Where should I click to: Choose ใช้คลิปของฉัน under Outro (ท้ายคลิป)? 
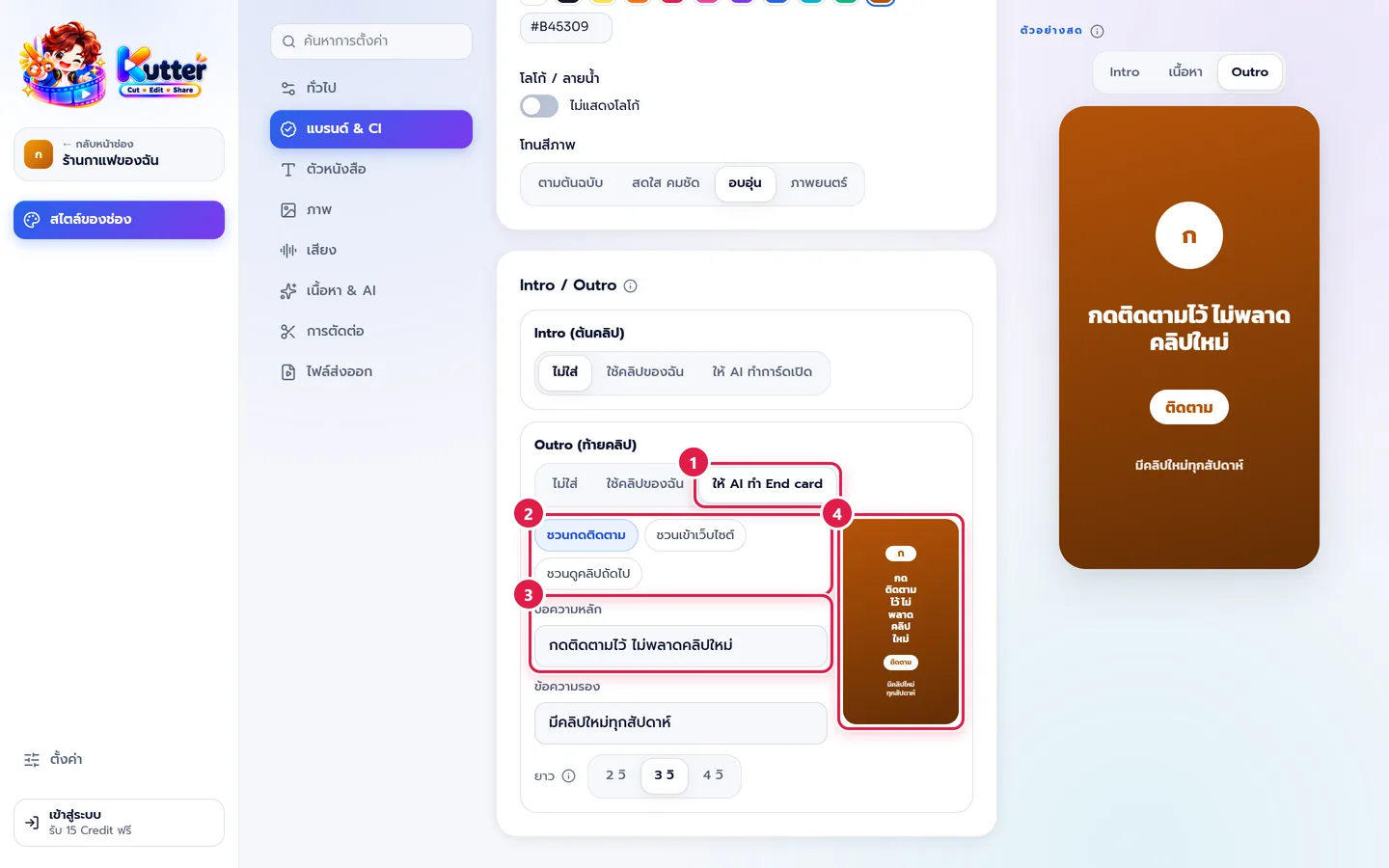pyautogui.click(x=645, y=484)
